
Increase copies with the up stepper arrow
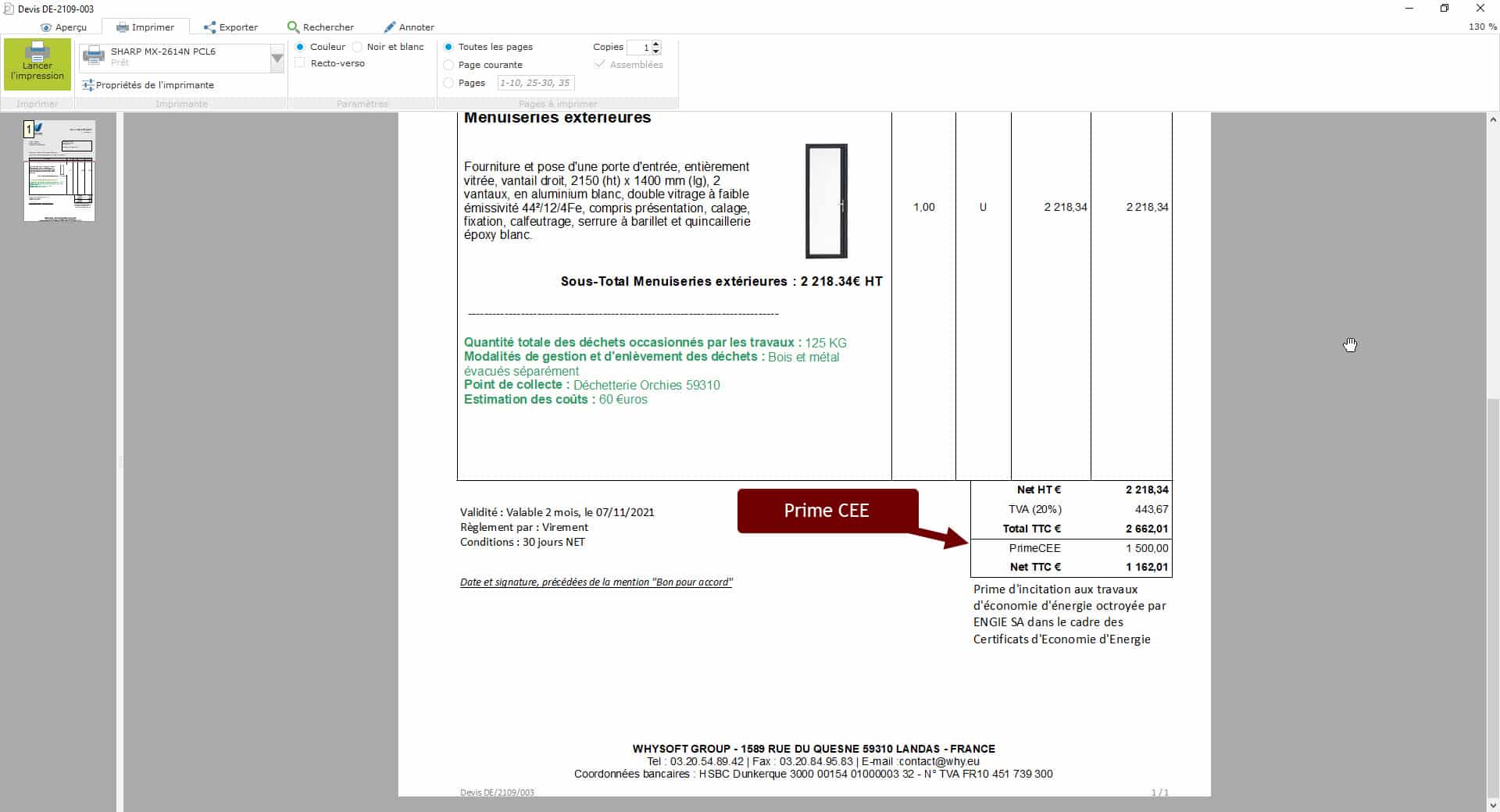pos(656,44)
